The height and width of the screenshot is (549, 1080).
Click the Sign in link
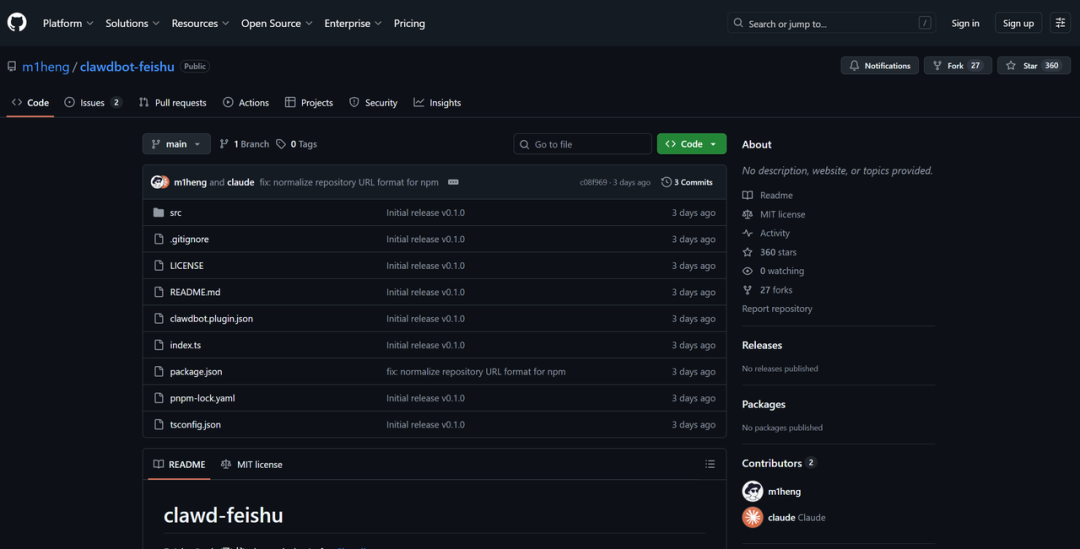pyautogui.click(x=965, y=23)
